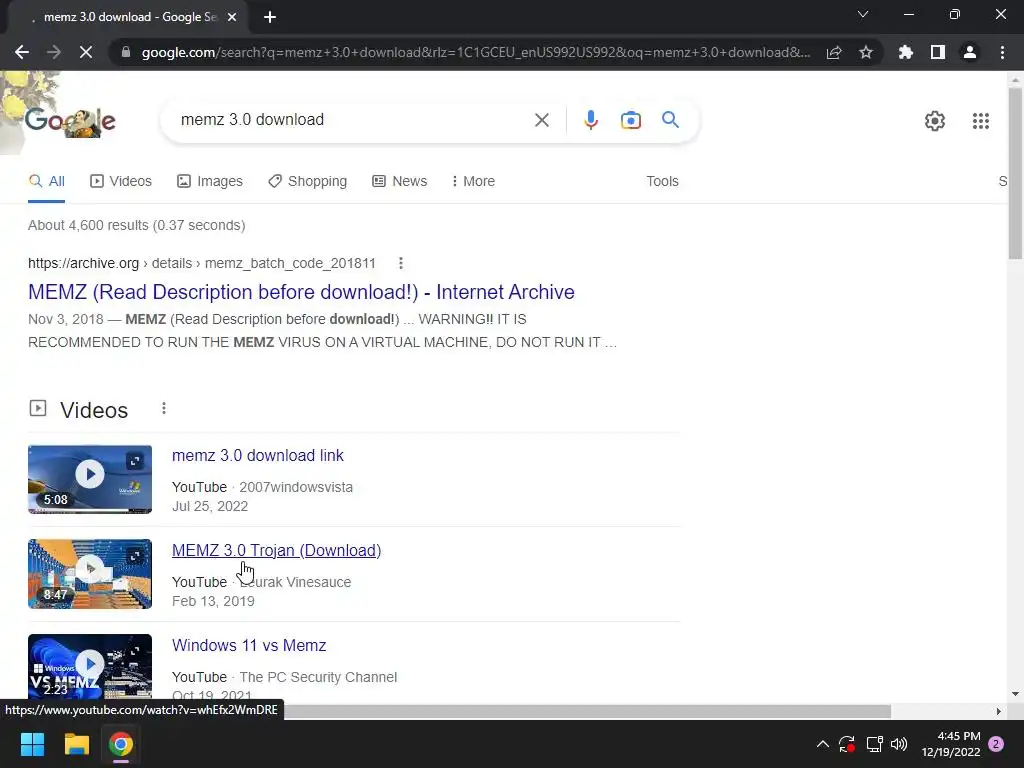
Task: Bookmark this page with the star icon
Action: pyautogui.click(x=866, y=52)
